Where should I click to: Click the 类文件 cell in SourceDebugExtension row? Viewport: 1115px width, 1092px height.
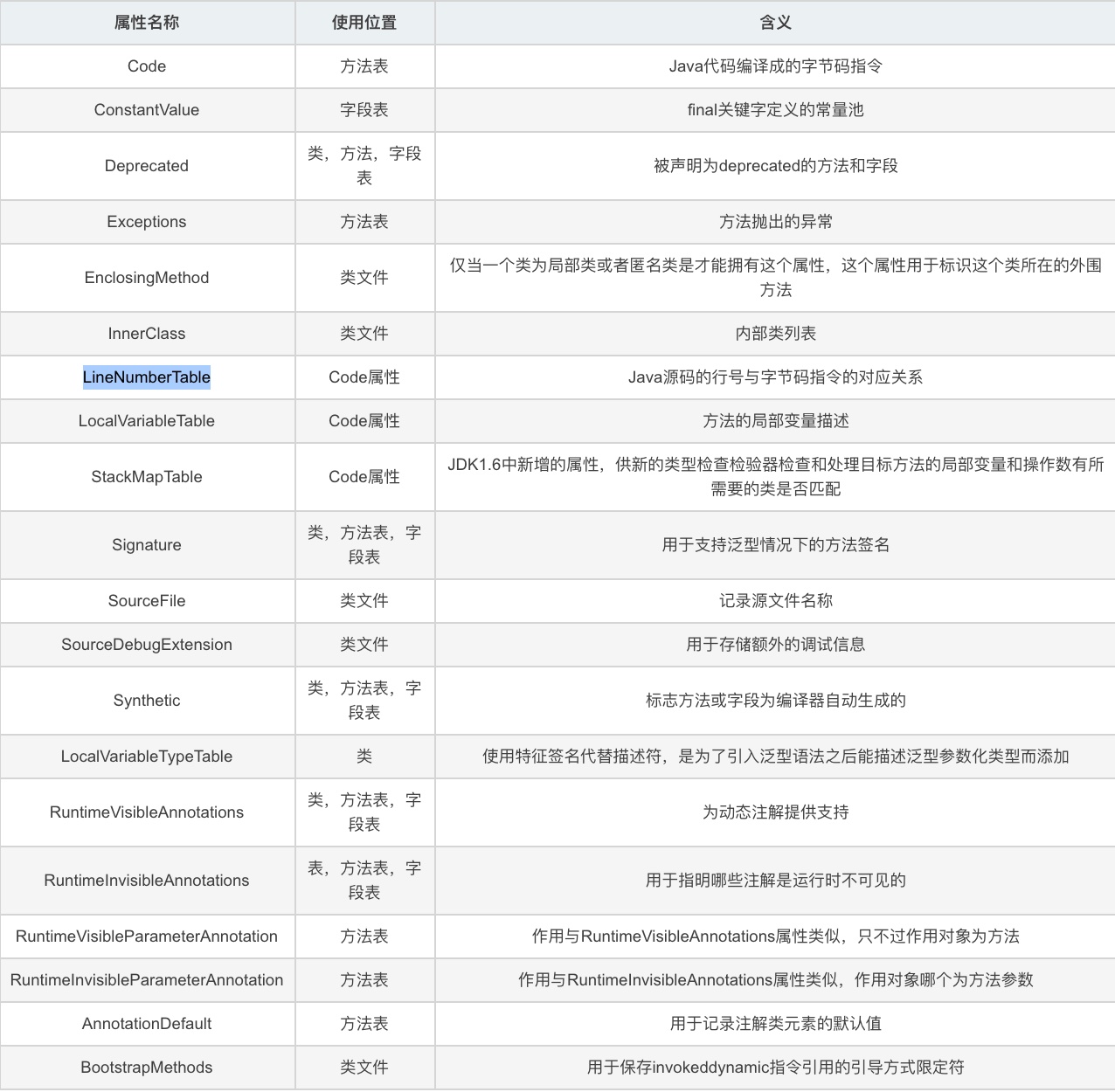point(364,645)
